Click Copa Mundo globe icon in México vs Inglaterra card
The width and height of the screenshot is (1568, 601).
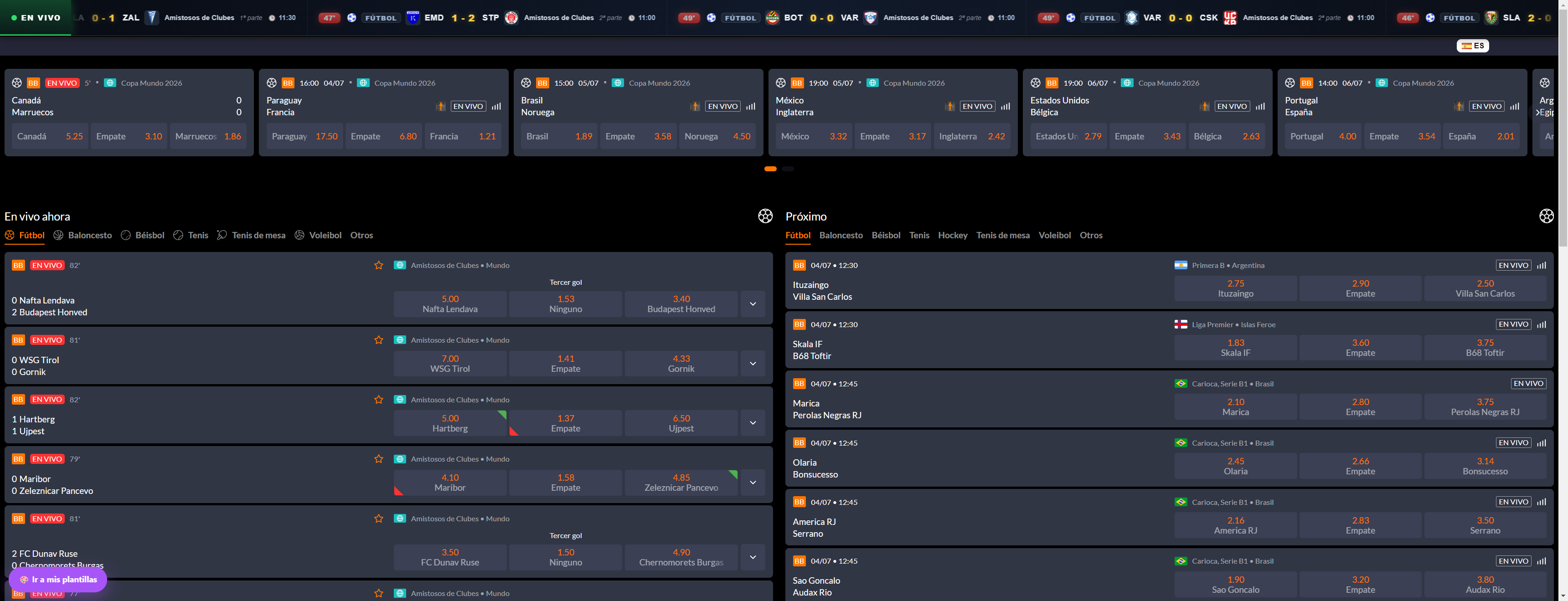point(872,83)
